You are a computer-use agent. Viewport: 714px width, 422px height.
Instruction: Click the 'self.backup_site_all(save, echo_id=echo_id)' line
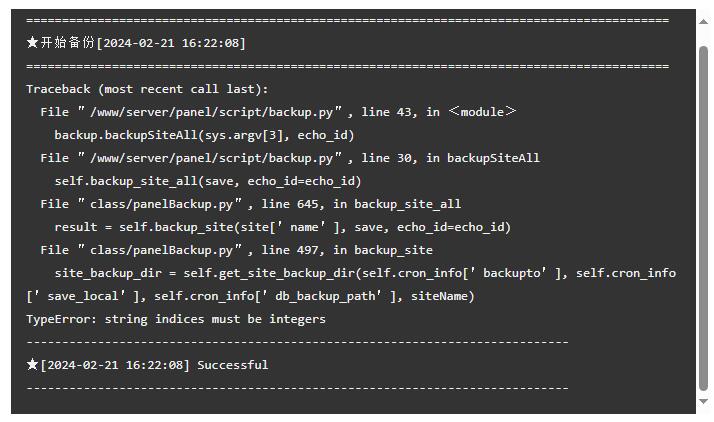click(x=208, y=181)
